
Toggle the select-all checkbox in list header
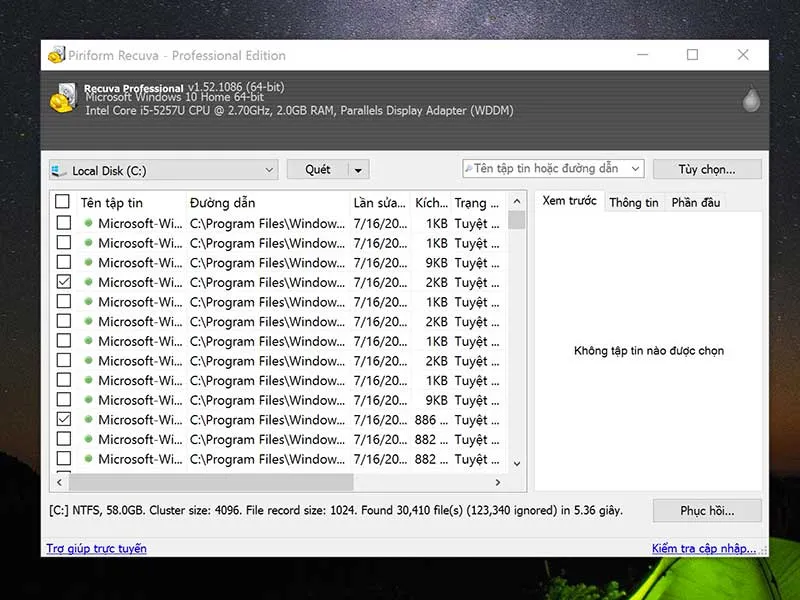[x=63, y=202]
